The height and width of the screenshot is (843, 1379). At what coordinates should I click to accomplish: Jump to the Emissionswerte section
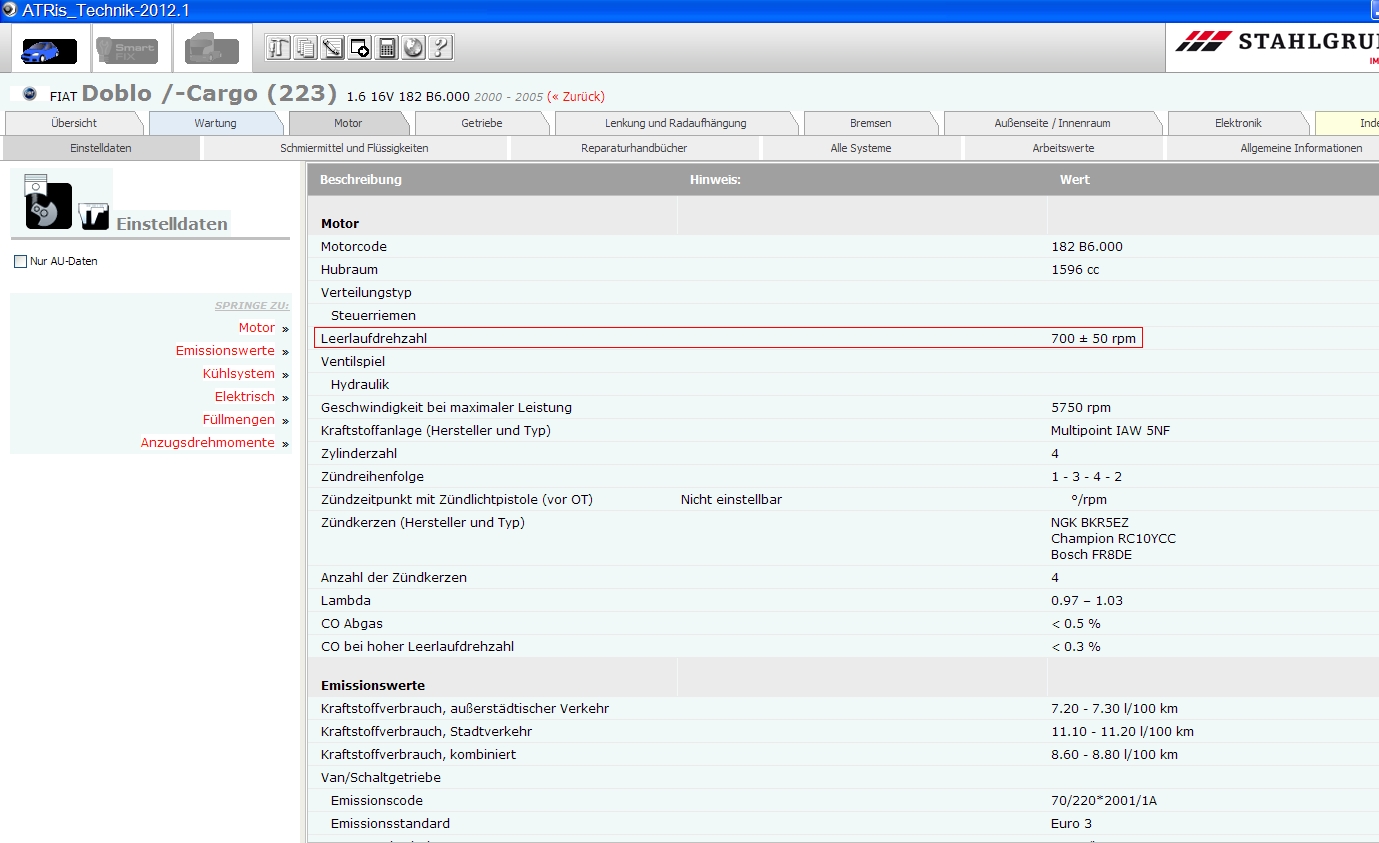coord(225,351)
